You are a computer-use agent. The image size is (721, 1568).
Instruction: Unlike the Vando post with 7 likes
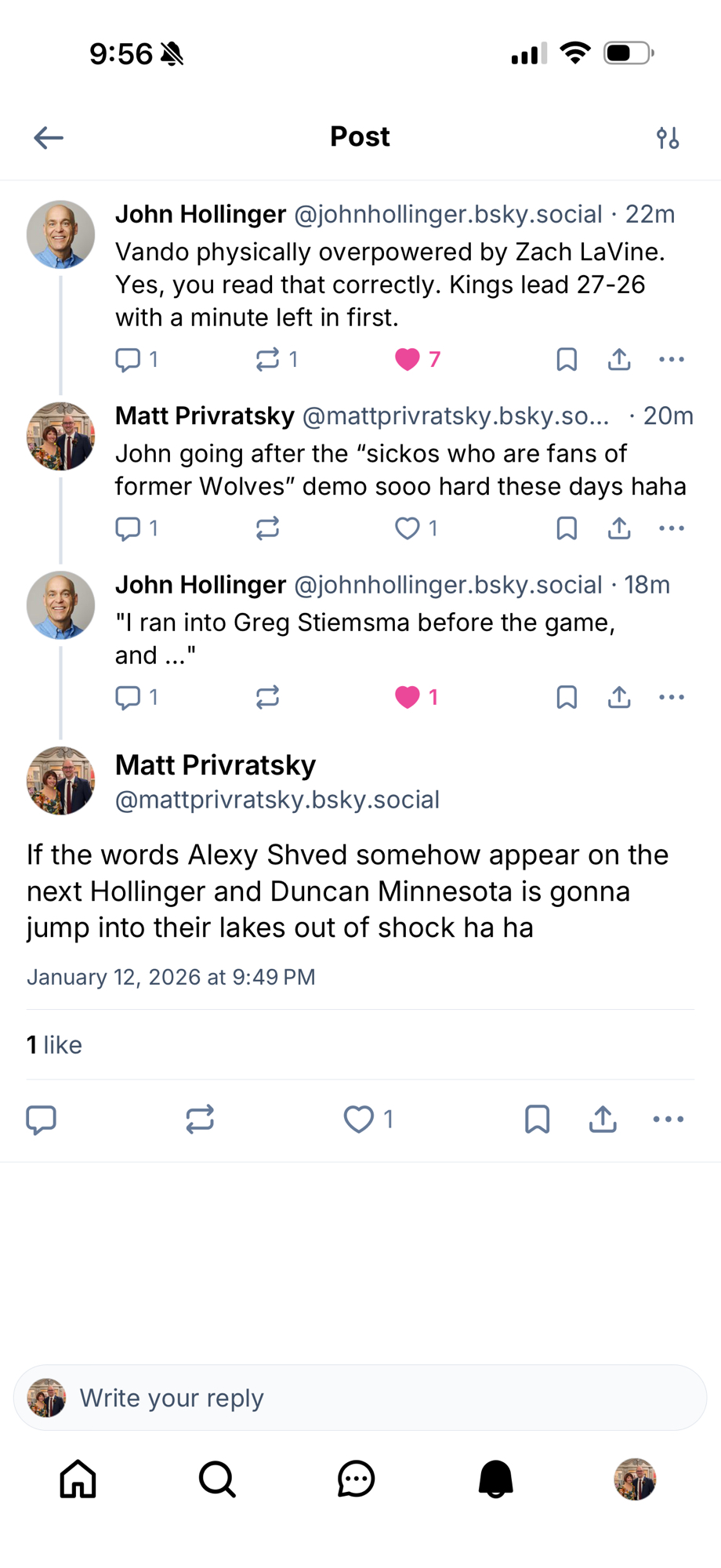(x=408, y=360)
